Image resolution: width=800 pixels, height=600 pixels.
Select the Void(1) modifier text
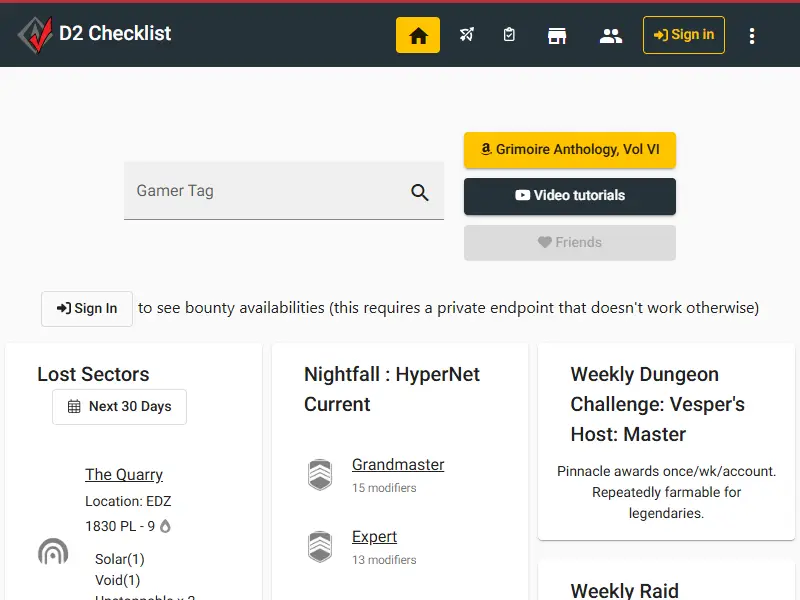pyautogui.click(x=117, y=580)
